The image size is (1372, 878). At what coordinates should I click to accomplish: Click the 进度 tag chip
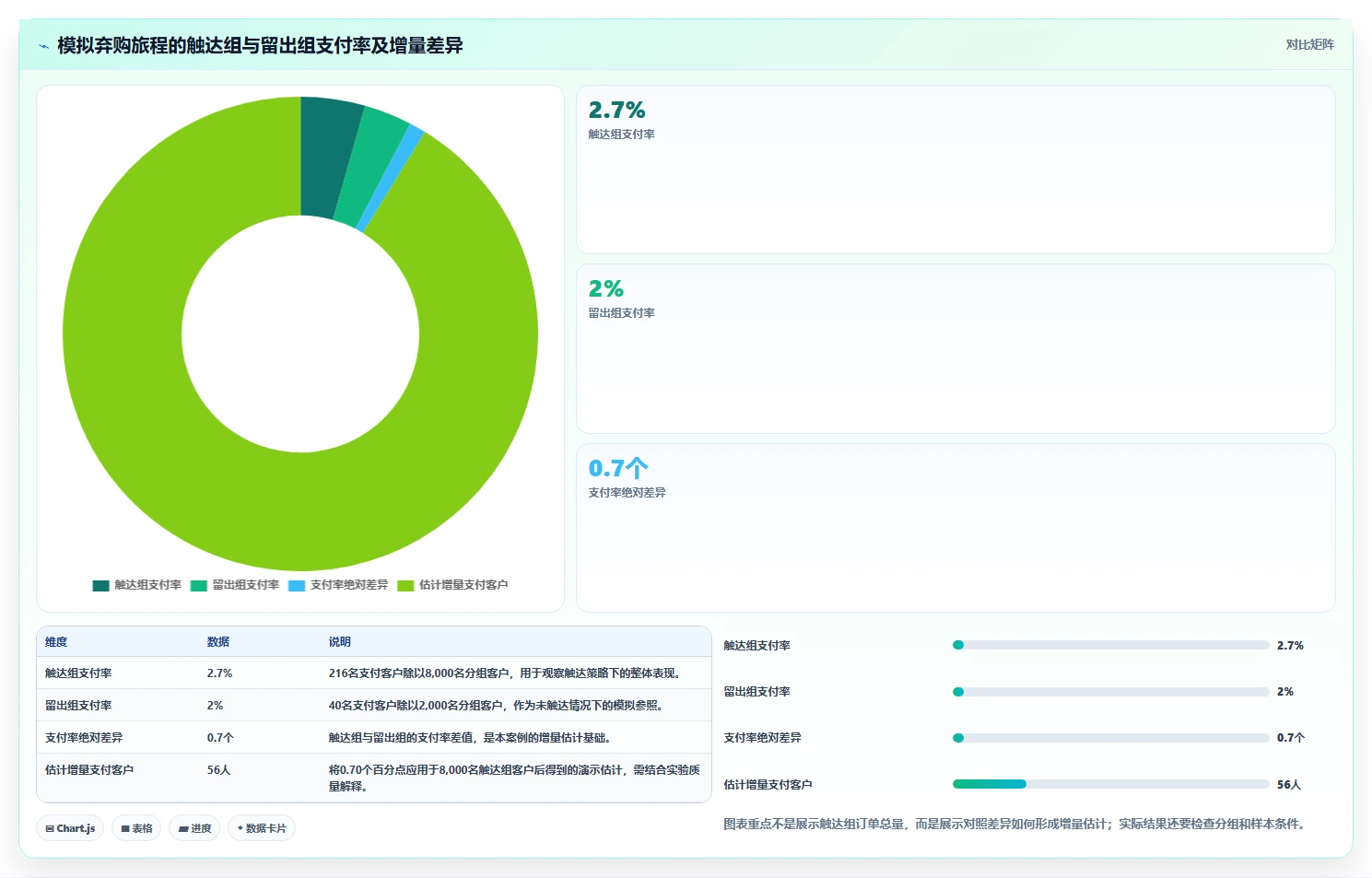pyautogui.click(x=194, y=828)
